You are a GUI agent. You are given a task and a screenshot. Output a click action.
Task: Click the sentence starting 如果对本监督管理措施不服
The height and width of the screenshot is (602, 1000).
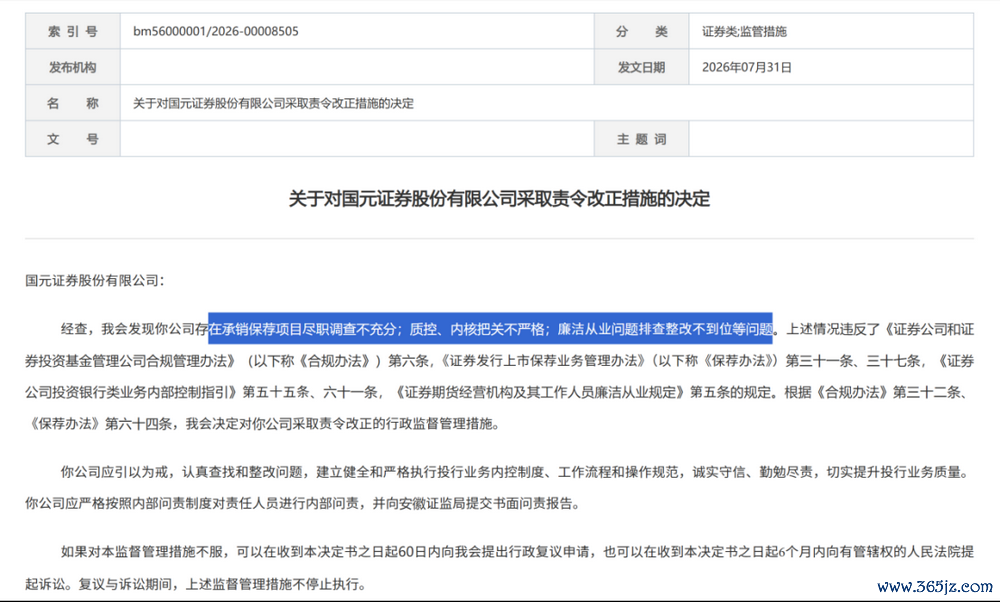pos(517,552)
